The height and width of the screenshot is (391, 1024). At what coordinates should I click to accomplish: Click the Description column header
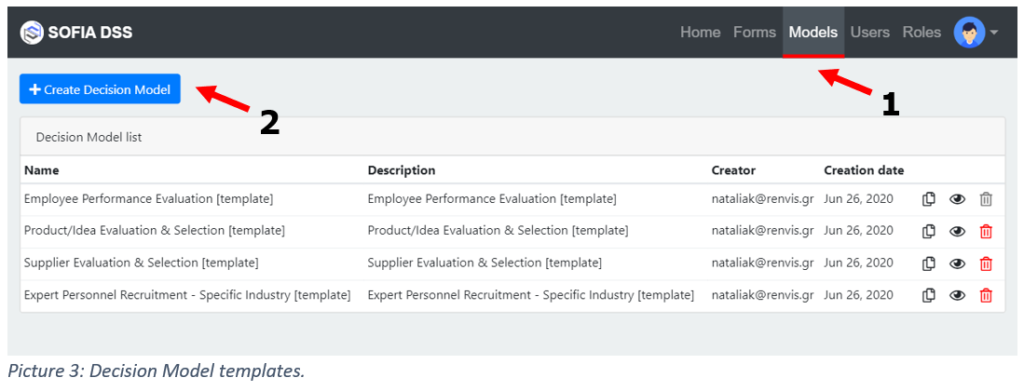click(402, 170)
